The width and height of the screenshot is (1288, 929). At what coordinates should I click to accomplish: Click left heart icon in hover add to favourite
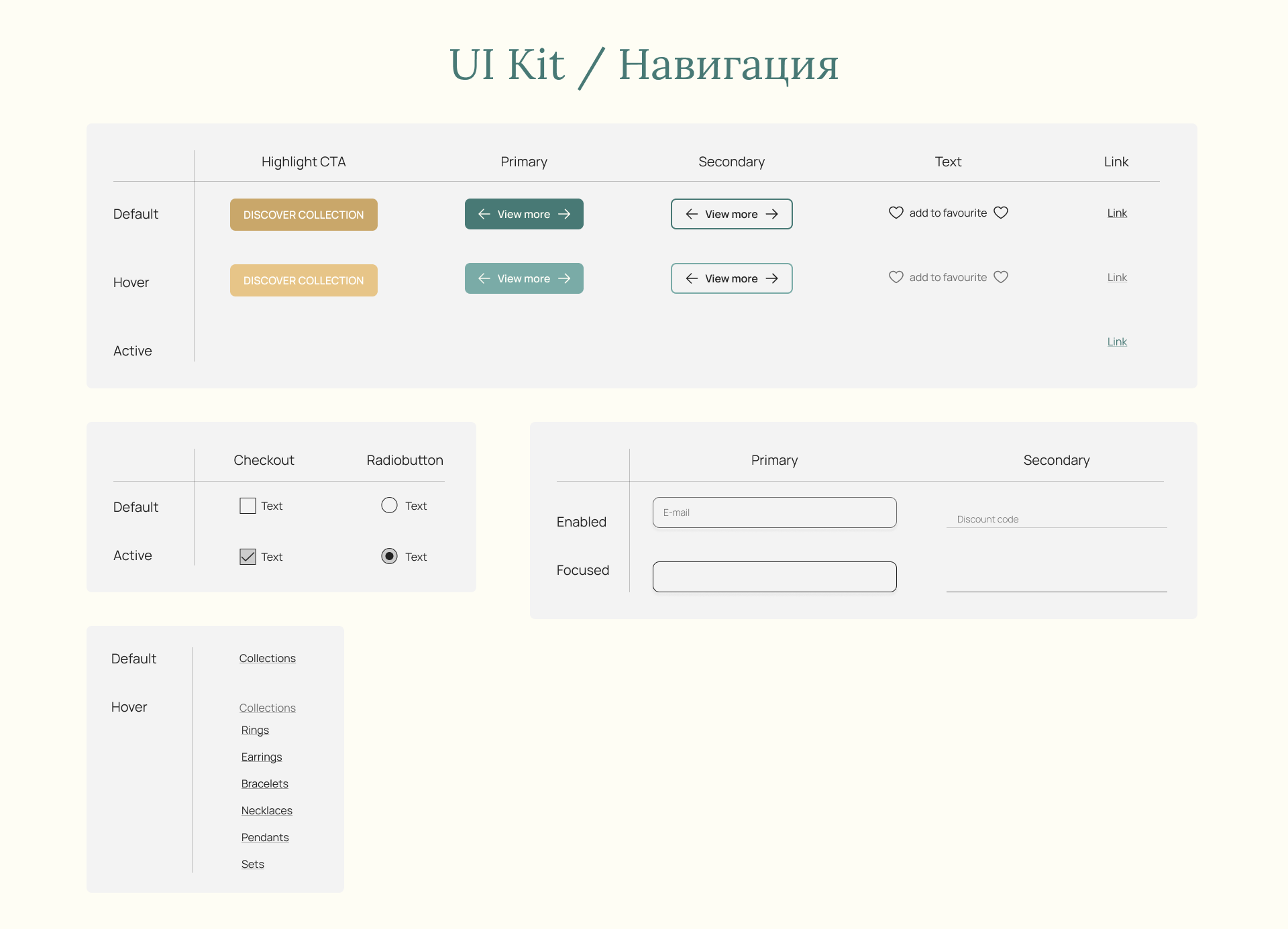(896, 277)
